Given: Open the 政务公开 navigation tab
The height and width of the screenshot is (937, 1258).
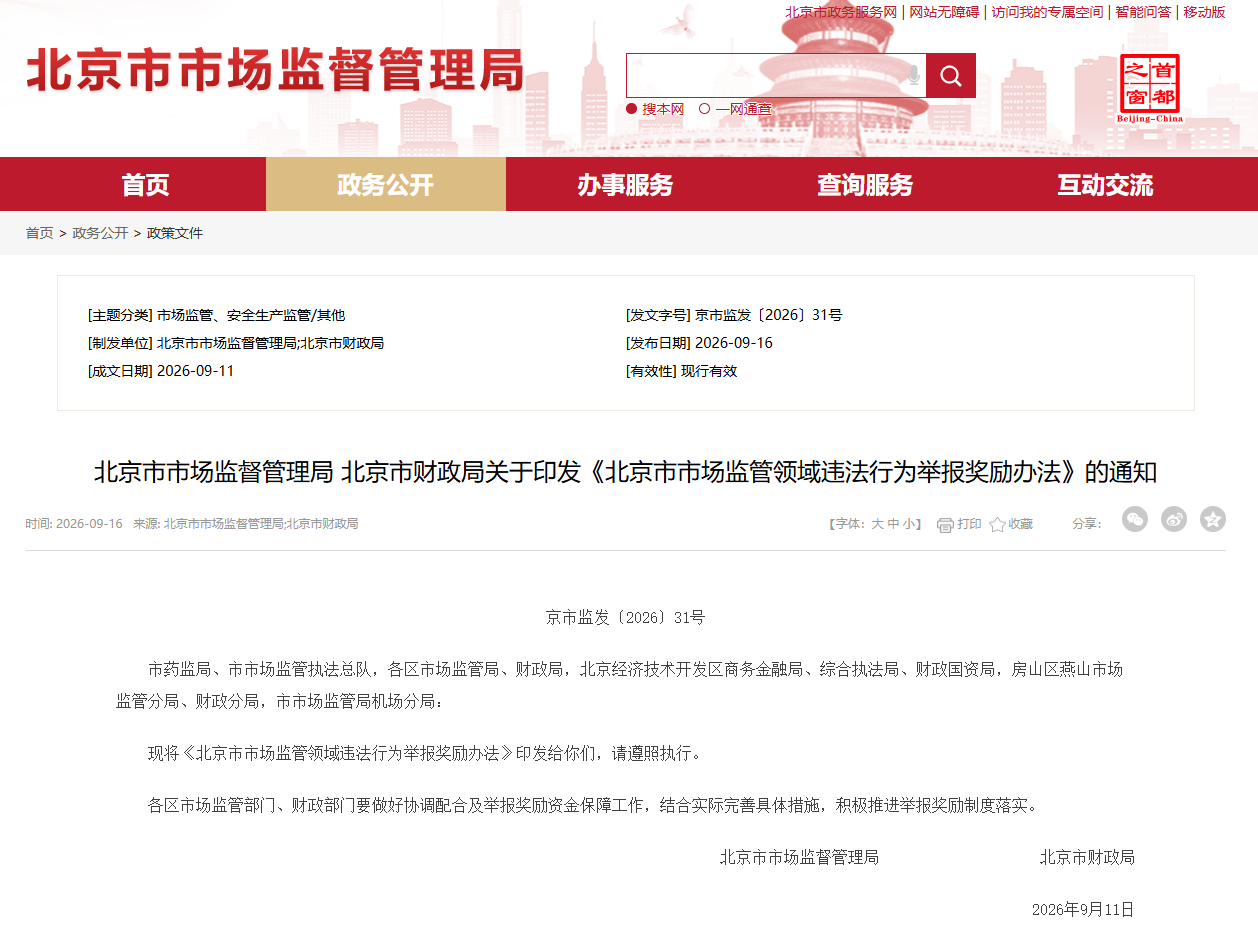Looking at the screenshot, I should click(386, 184).
